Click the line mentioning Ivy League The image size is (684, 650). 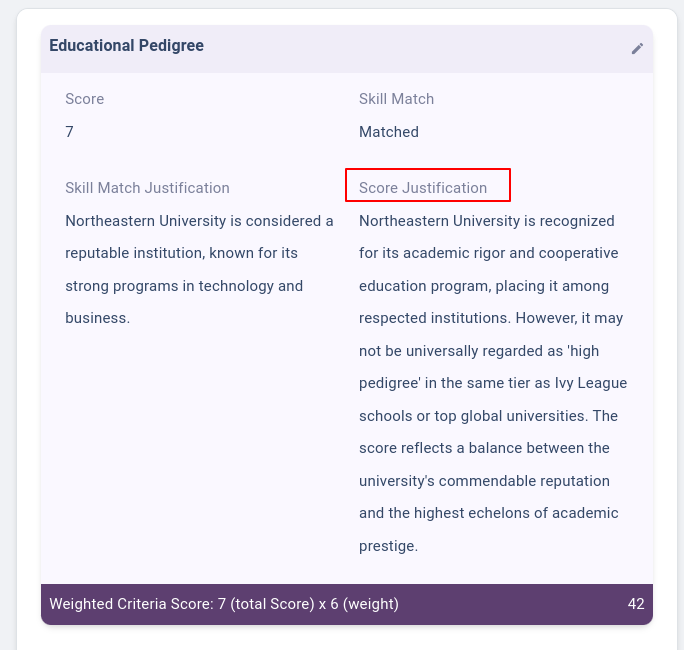tap(493, 383)
